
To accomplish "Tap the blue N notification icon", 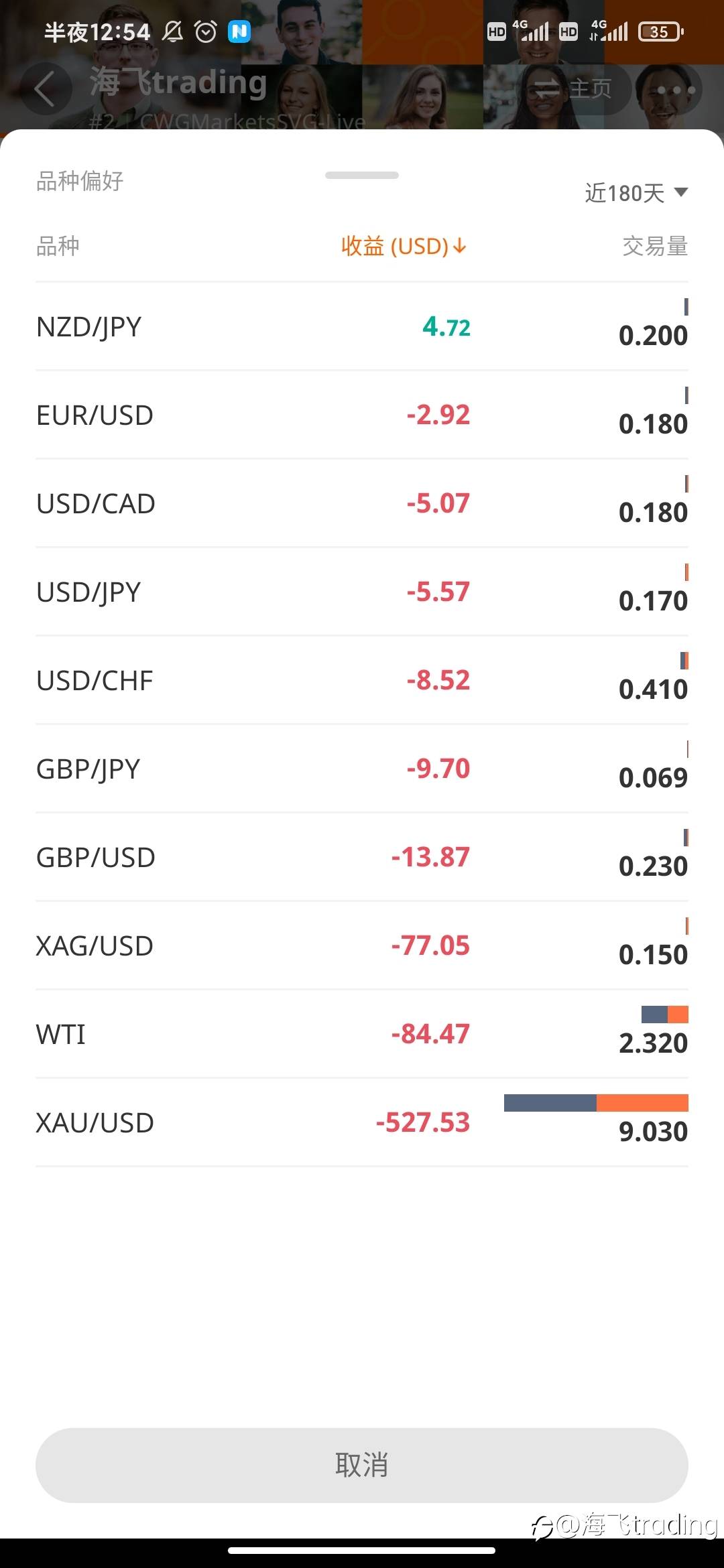I will (x=239, y=31).
